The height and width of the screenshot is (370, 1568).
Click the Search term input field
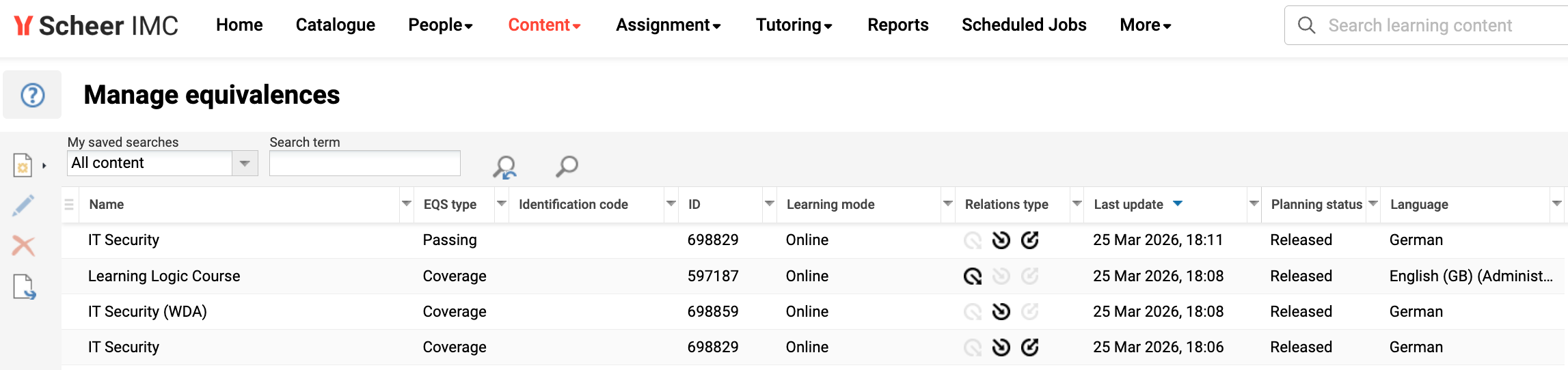pyautogui.click(x=364, y=163)
